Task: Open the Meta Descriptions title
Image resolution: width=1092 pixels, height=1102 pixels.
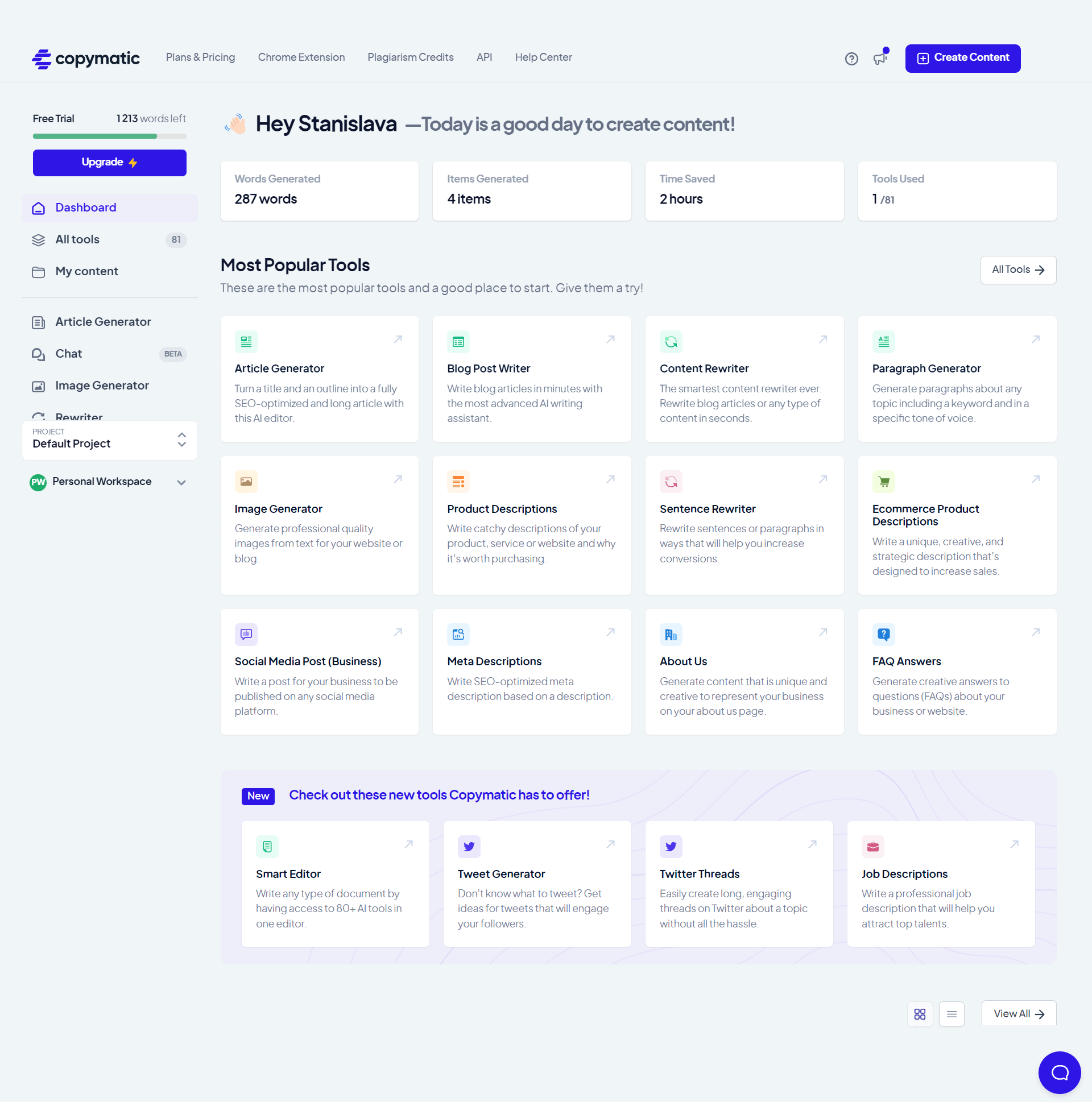Action: 494,661
